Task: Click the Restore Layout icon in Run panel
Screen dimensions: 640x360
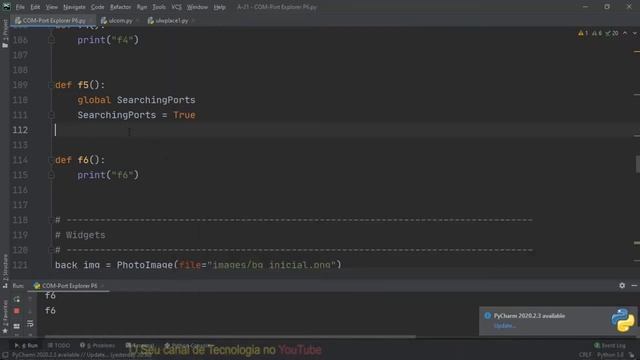Action: click(17, 326)
